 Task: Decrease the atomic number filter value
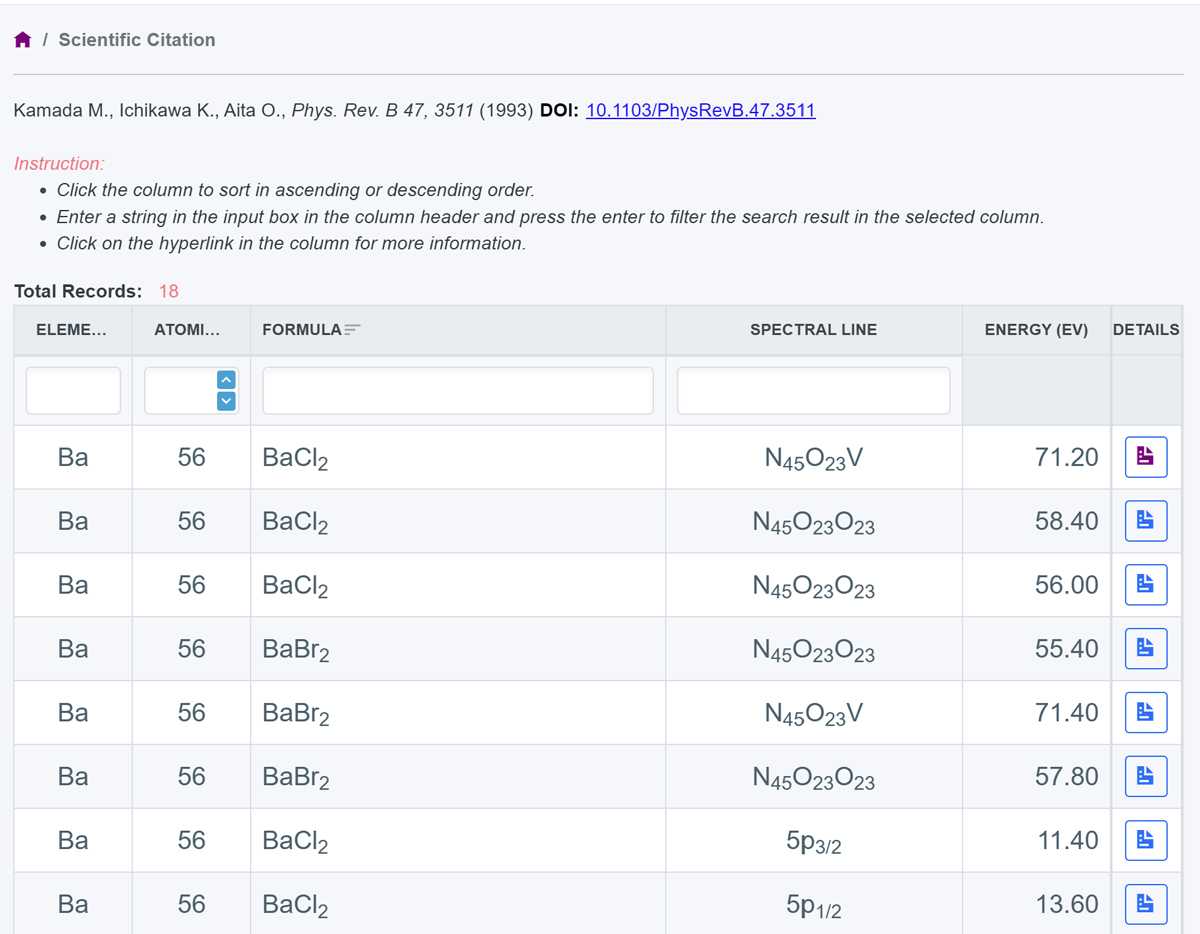point(226,401)
